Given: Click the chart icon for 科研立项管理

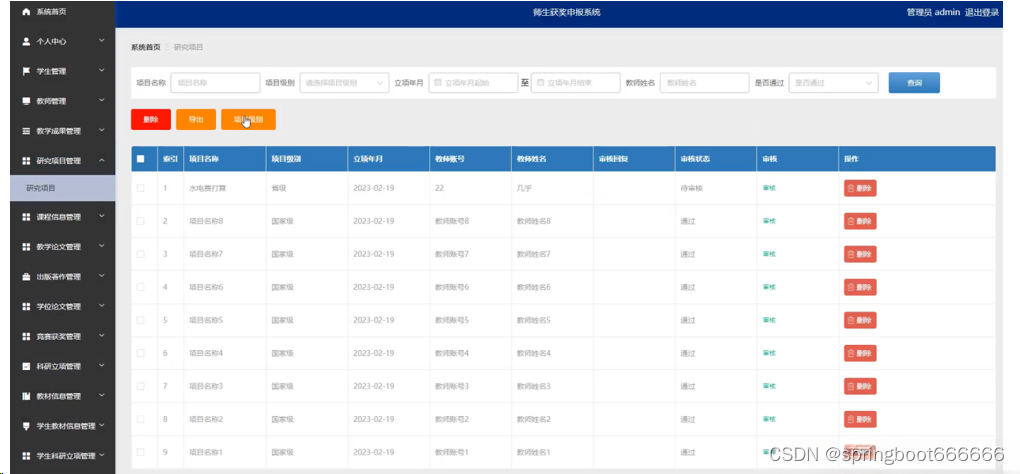Looking at the screenshot, I should pyautogui.click(x=26, y=366).
